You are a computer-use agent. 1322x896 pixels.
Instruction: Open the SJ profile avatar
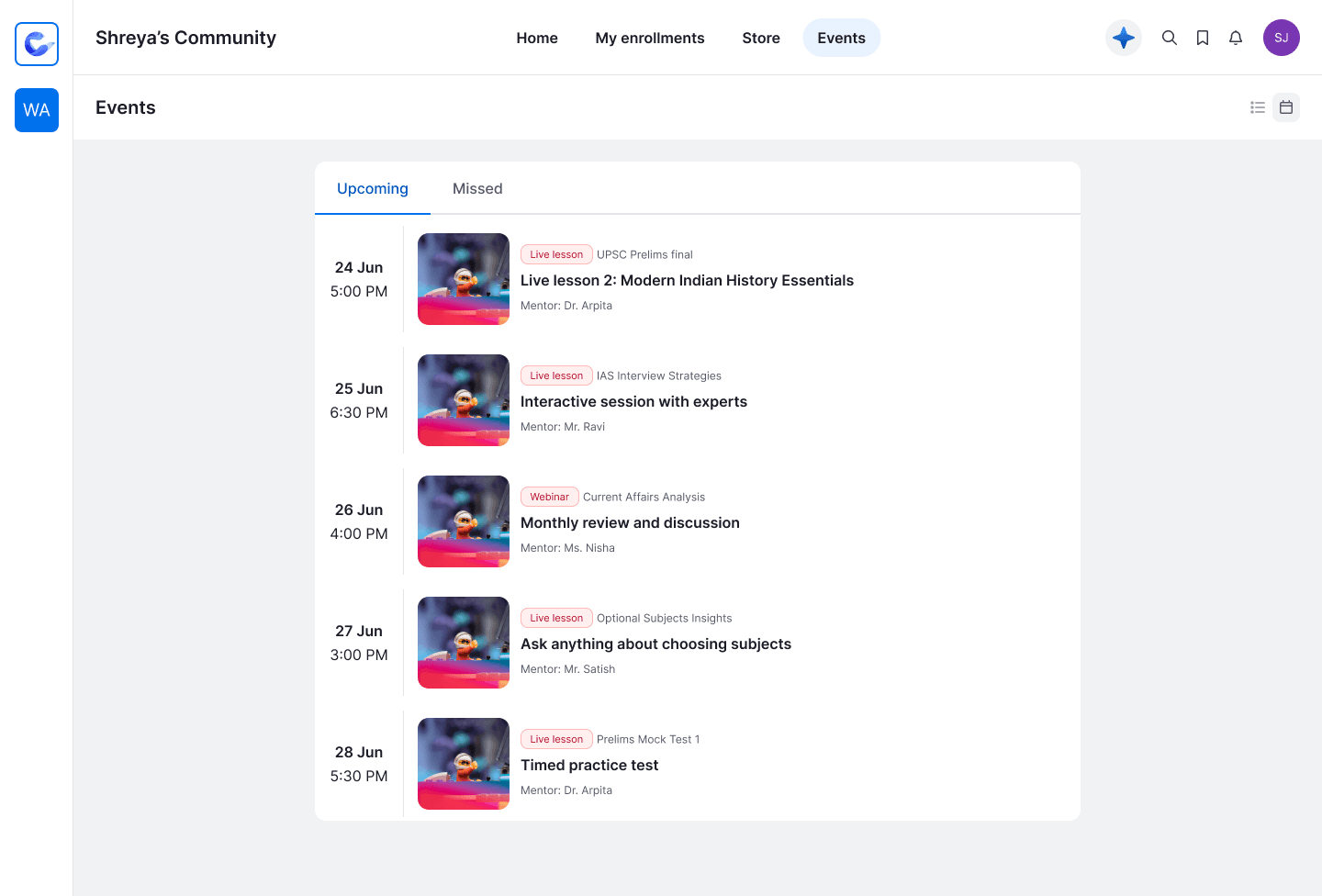[1282, 38]
